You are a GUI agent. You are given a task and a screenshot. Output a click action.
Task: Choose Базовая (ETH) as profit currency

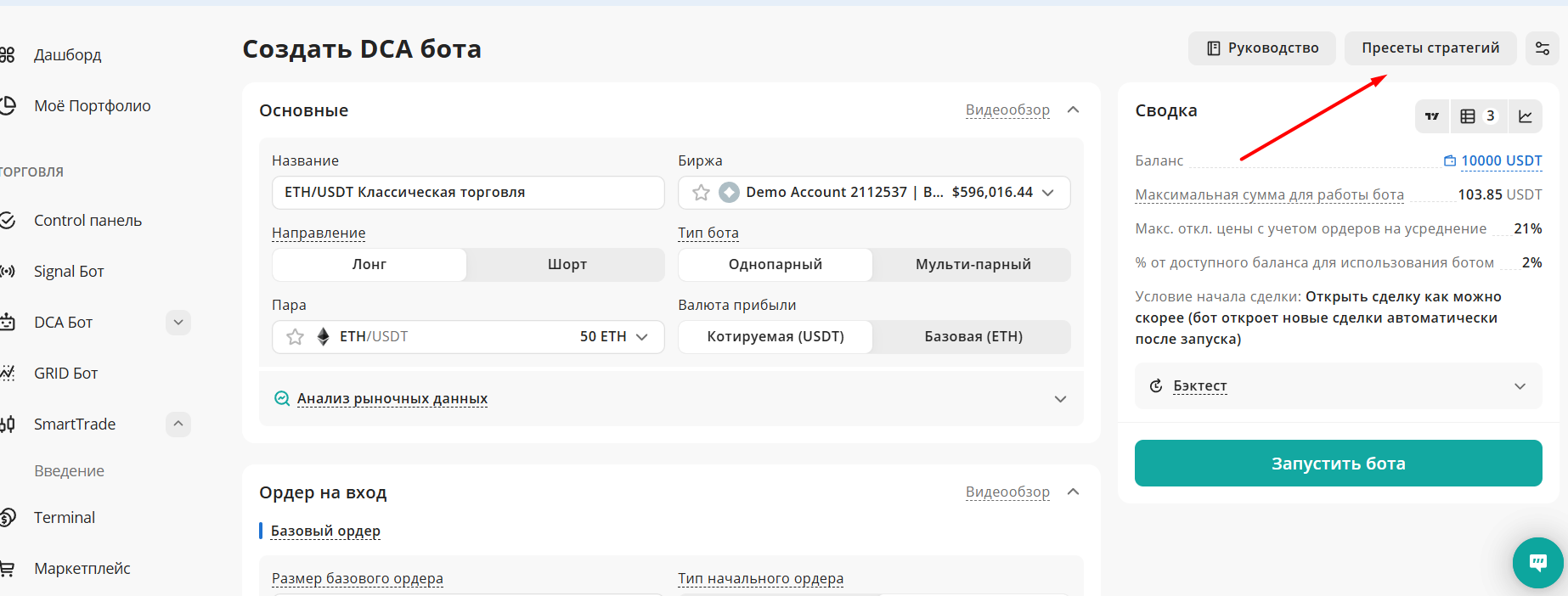973,337
